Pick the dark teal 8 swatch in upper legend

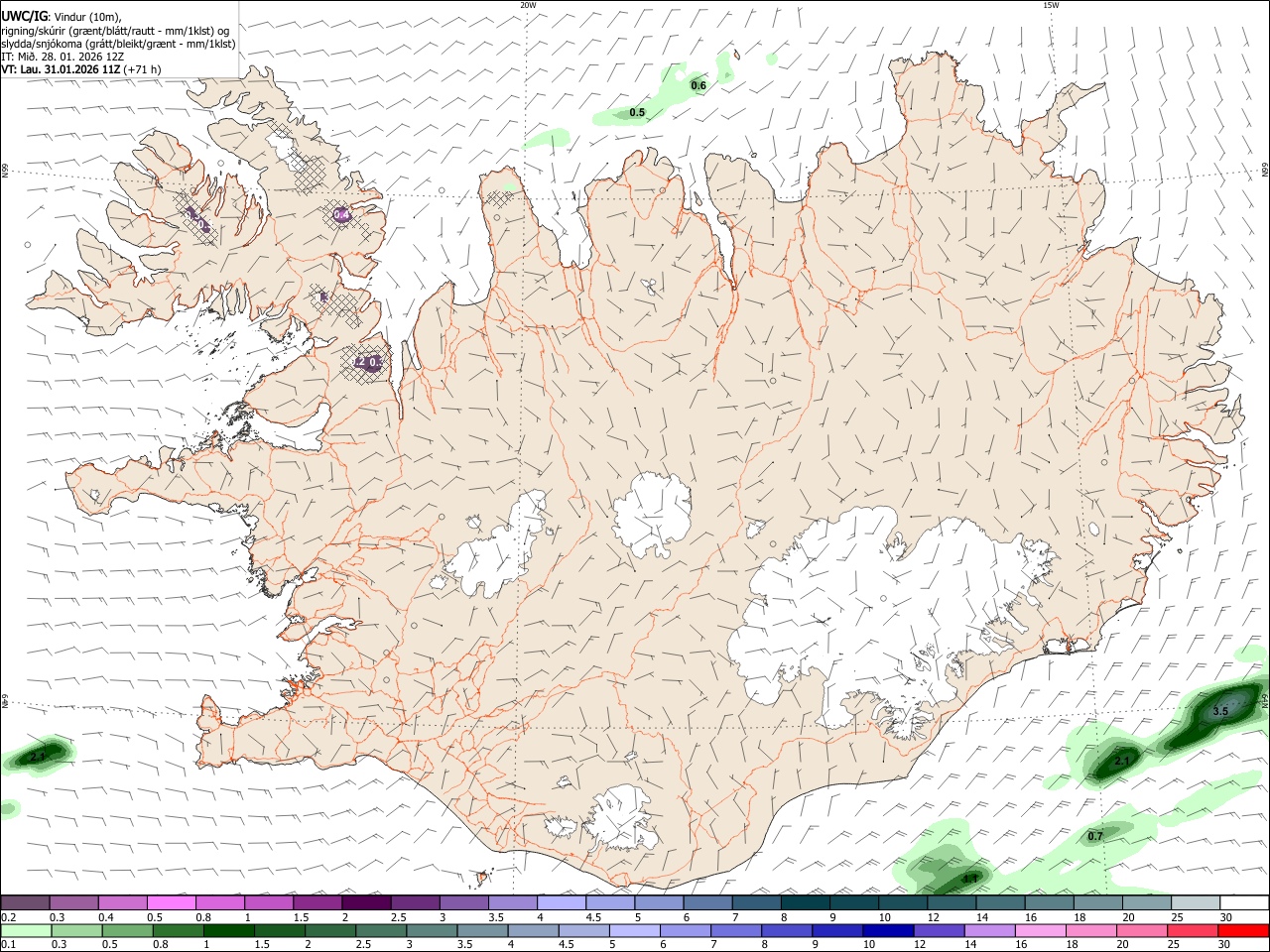(807, 903)
